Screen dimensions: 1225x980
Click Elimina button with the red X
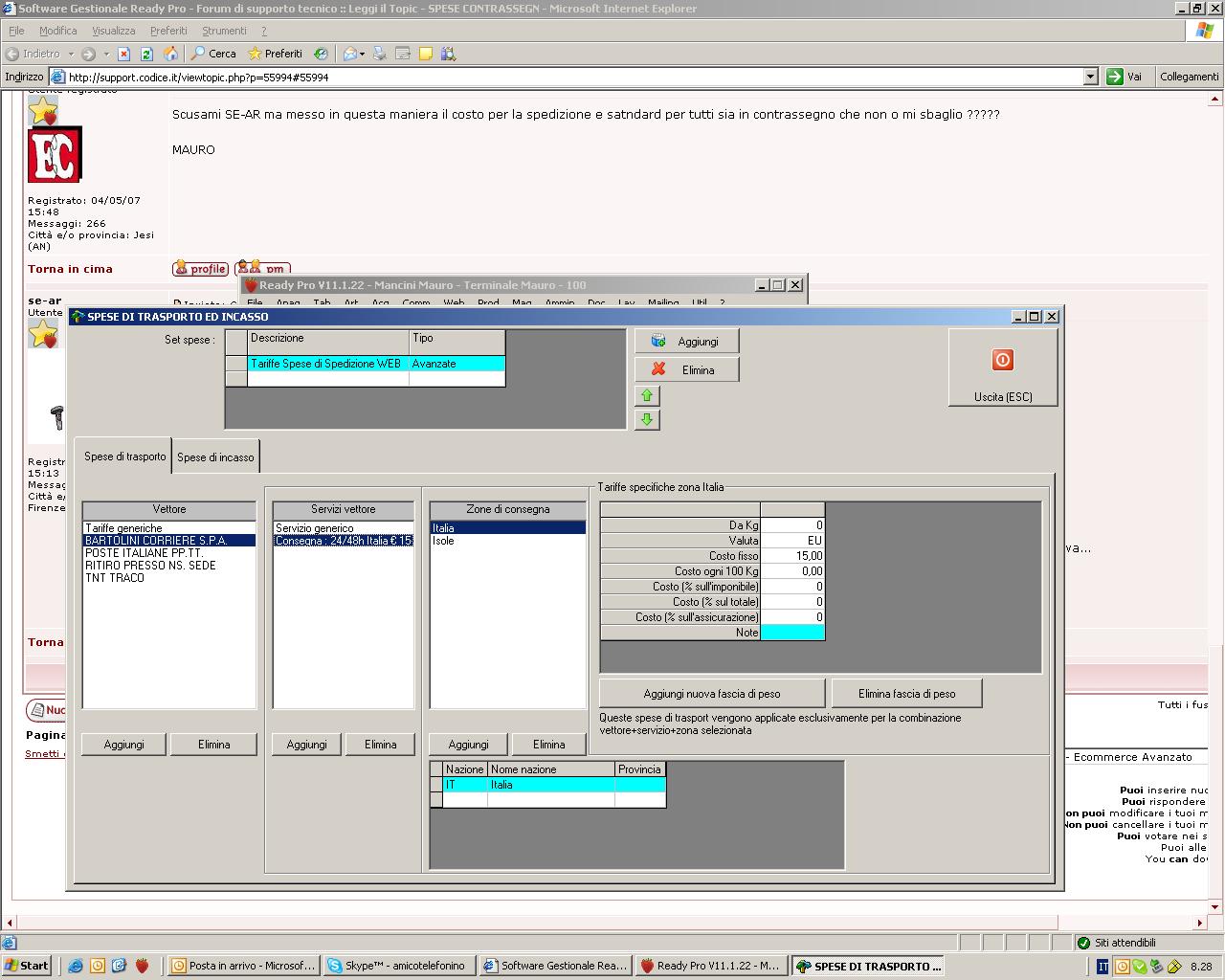tap(687, 369)
